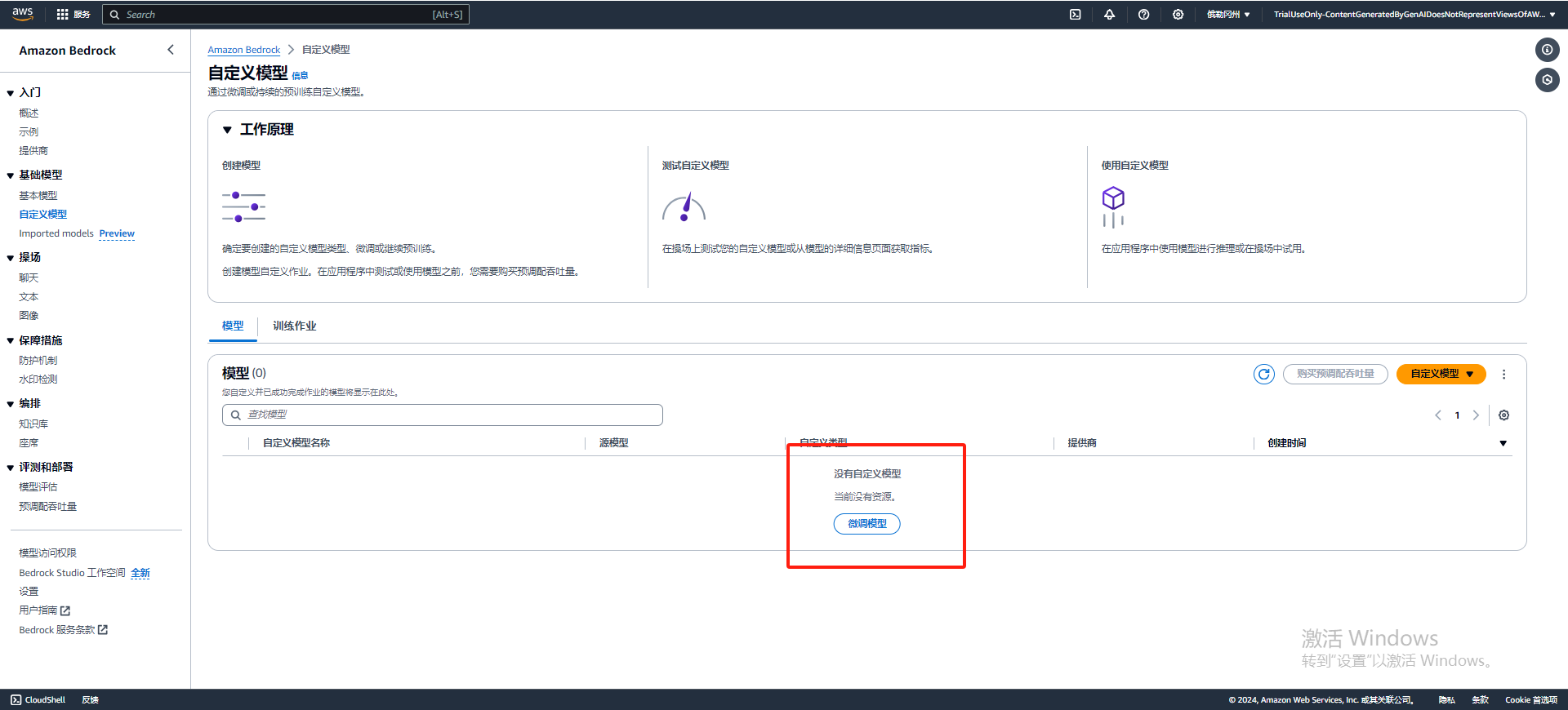This screenshot has width=1568, height=710.
Task: Collapse the 基础模型 navigation group
Action: click(10, 175)
